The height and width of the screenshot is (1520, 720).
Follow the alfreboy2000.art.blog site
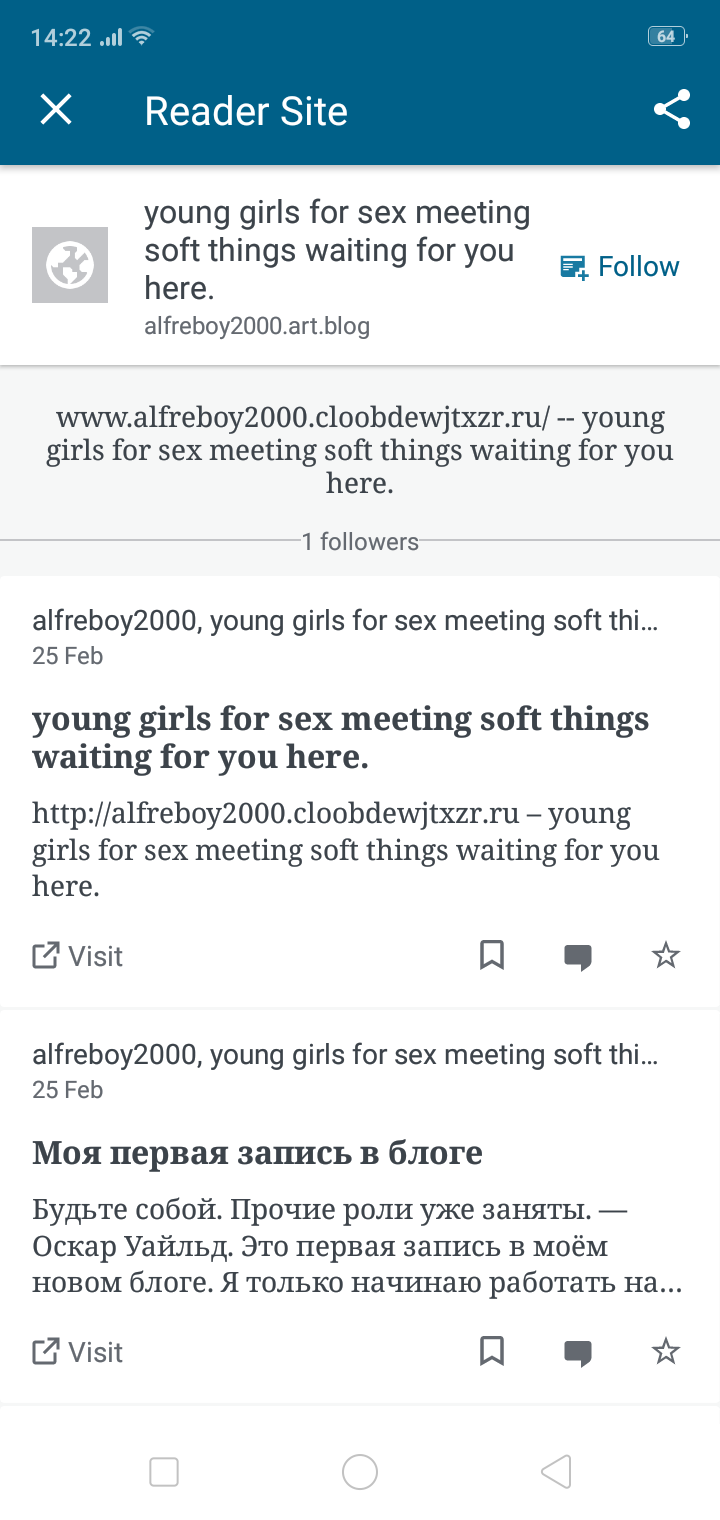[620, 267]
